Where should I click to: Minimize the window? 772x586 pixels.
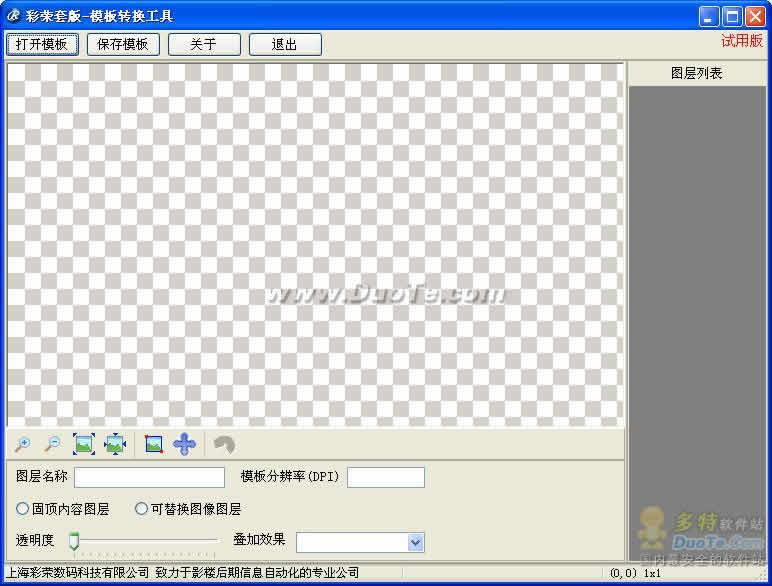(709, 17)
